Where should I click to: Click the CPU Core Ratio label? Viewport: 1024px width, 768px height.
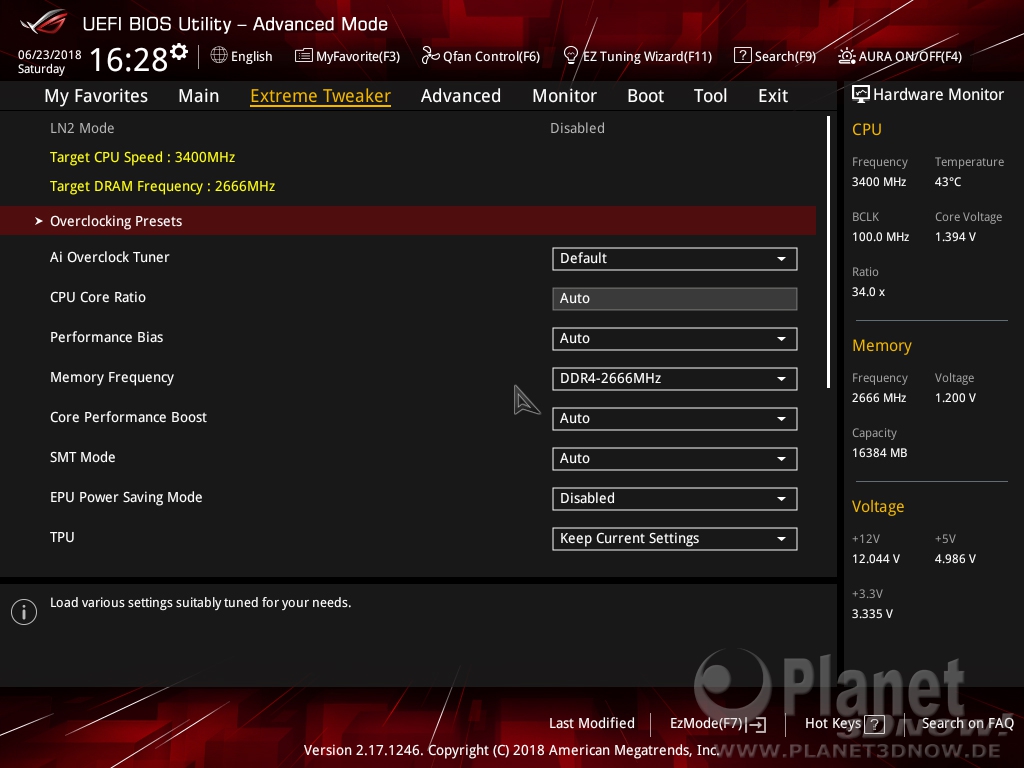98,297
